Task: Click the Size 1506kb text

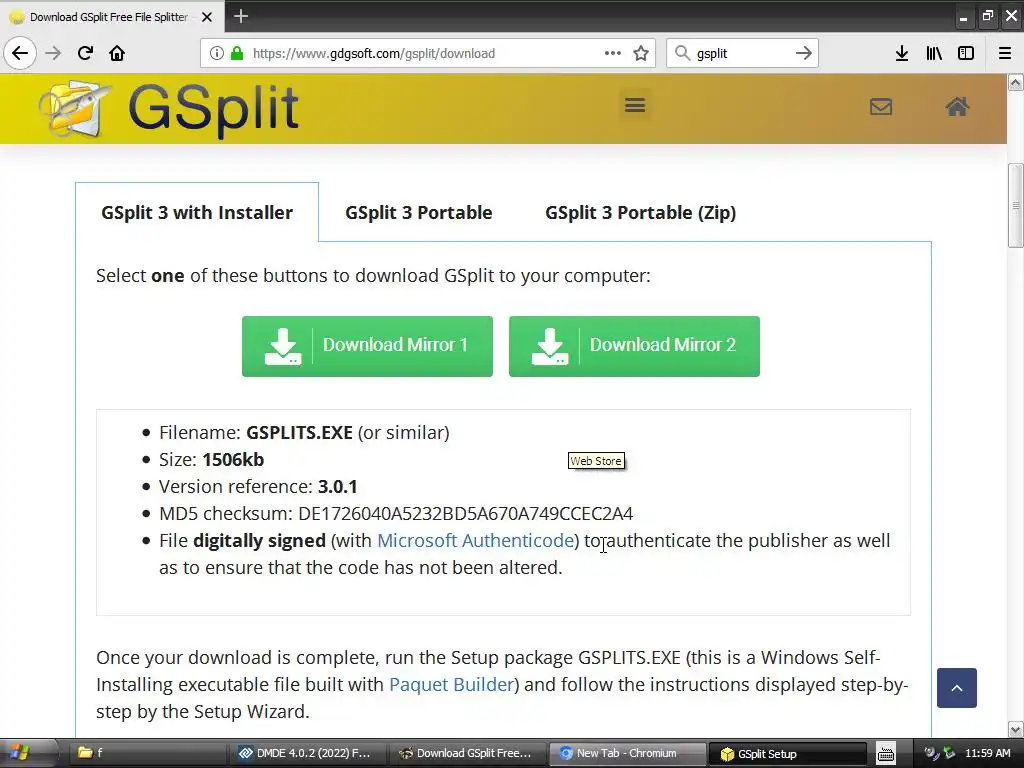Action: coord(212,460)
